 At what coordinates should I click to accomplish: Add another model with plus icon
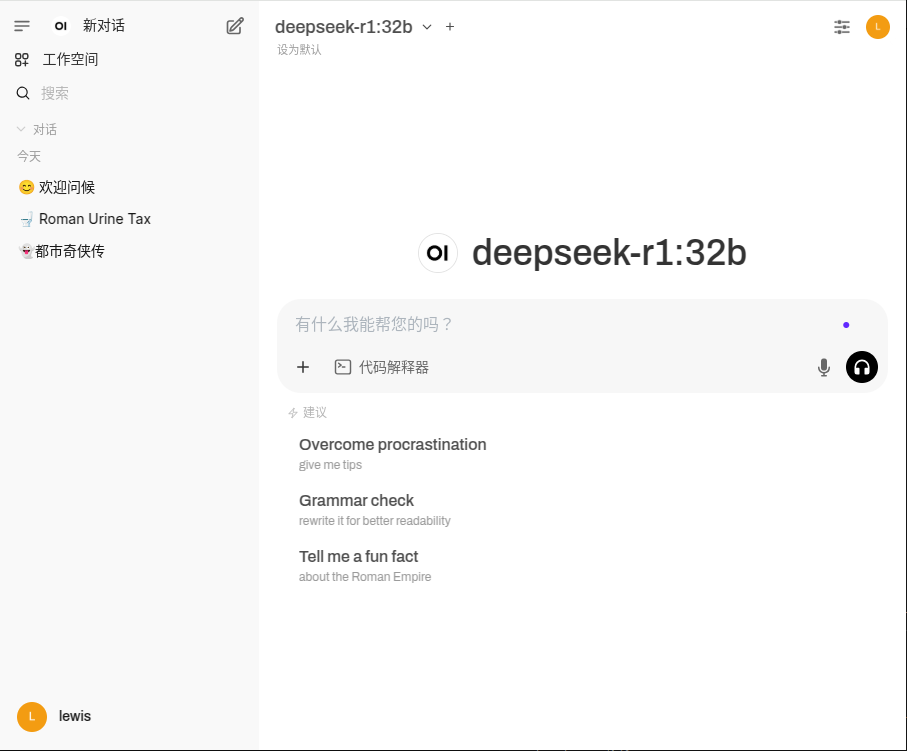coord(450,27)
